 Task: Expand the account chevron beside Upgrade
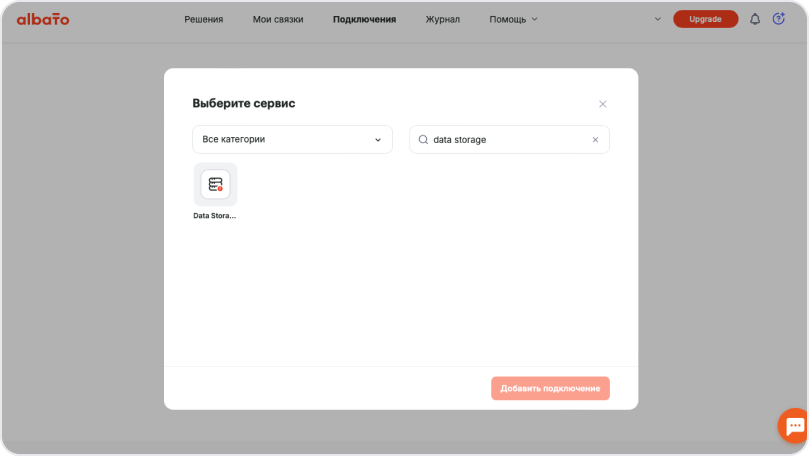[657, 19]
